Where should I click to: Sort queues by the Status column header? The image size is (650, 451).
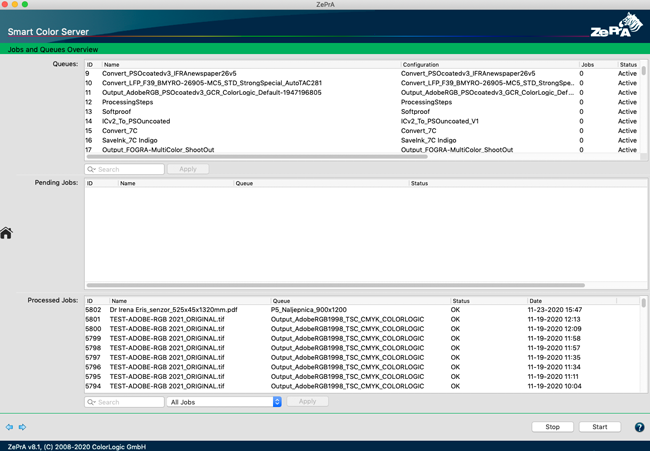(628, 65)
